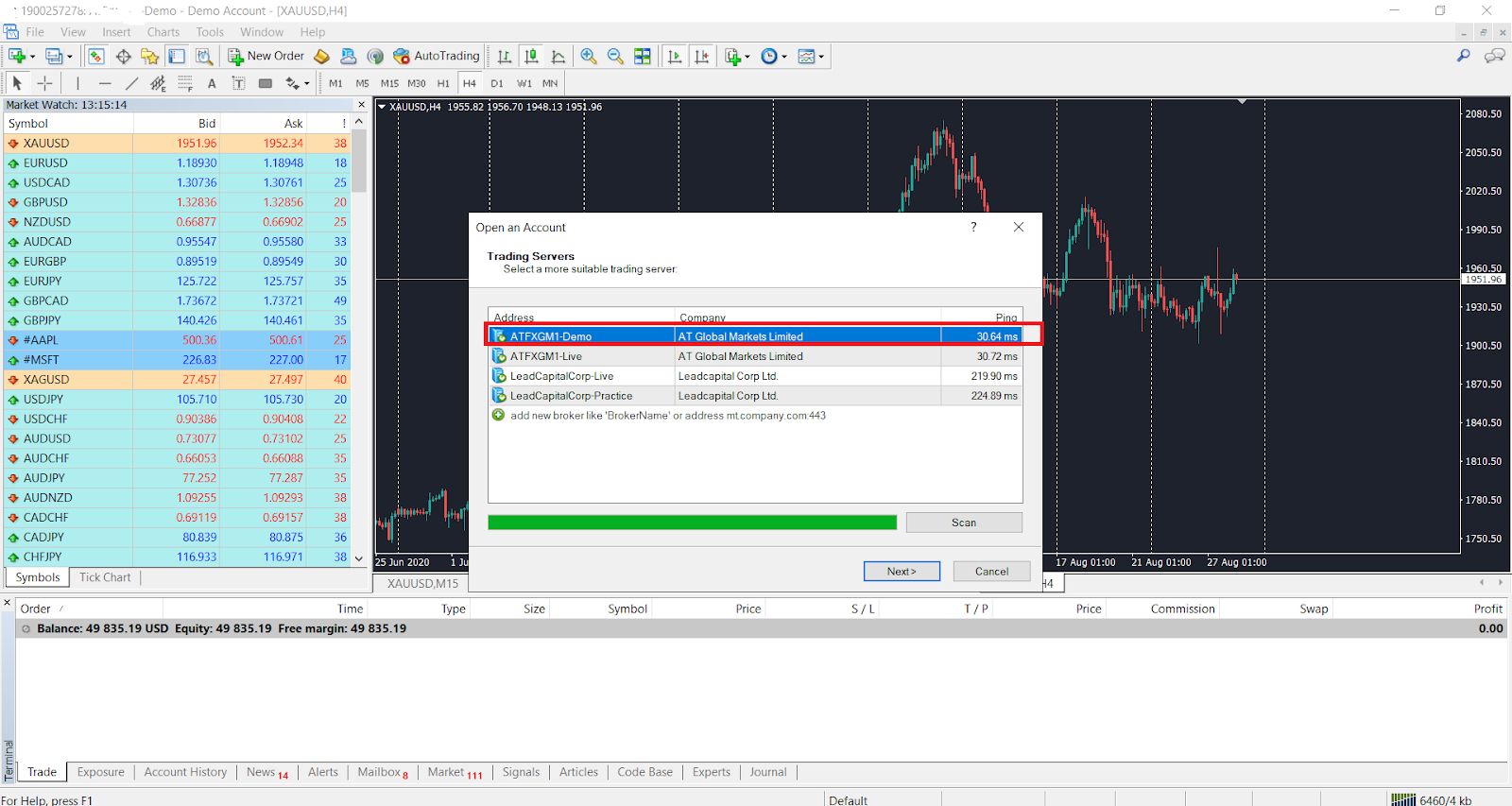
Task: Expand the Indicators dropdown arrow
Action: tap(747, 57)
